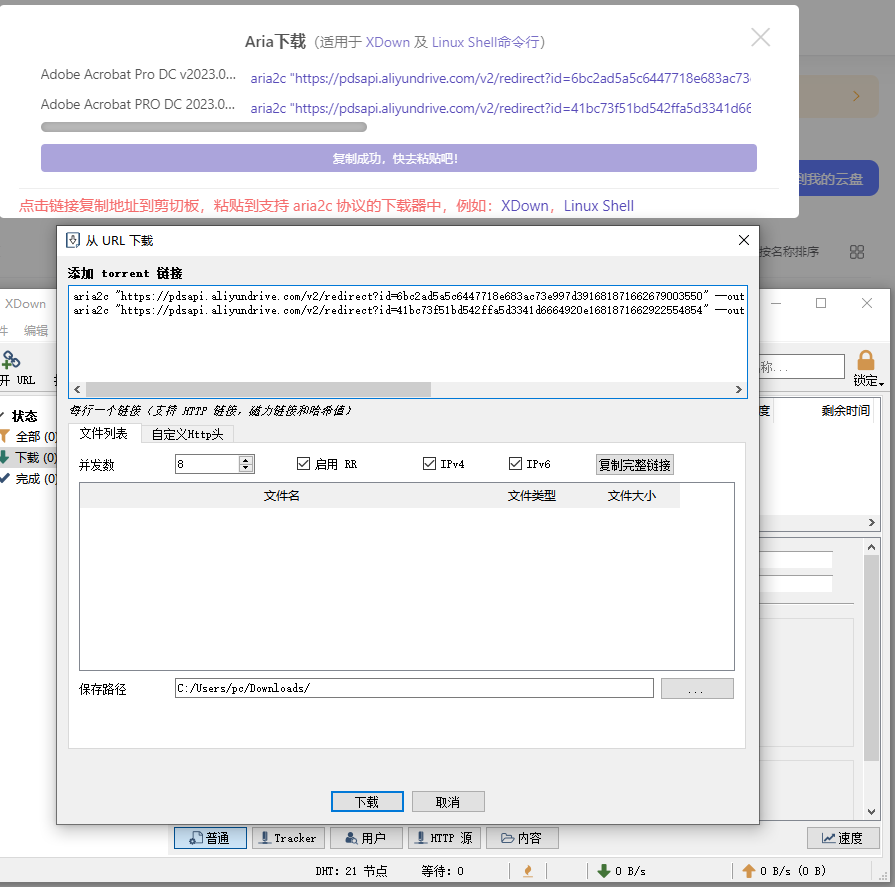Copy the first aria2c link for Acrobat Pro DC v2023

coord(500,78)
